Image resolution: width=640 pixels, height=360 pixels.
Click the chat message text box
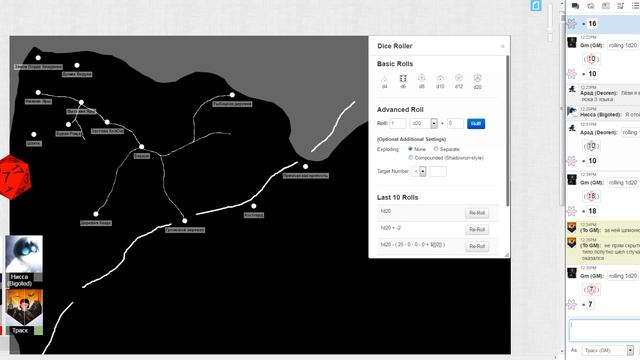[x=604, y=330]
